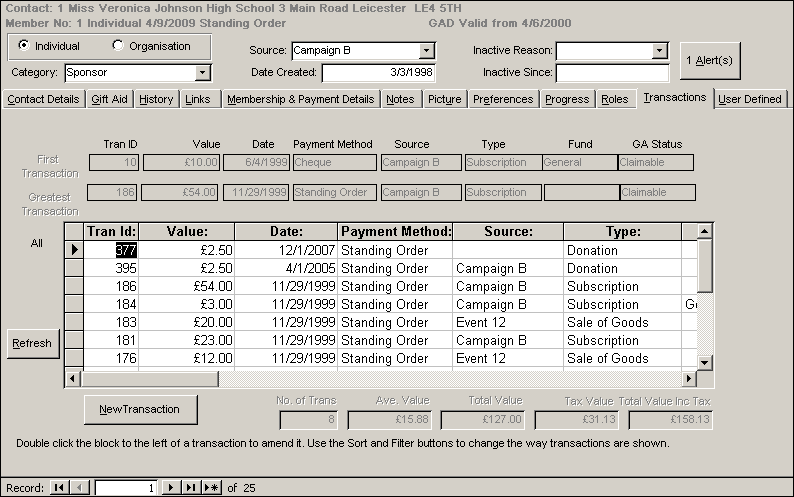Create new record with asterisk navigation button

[211, 487]
